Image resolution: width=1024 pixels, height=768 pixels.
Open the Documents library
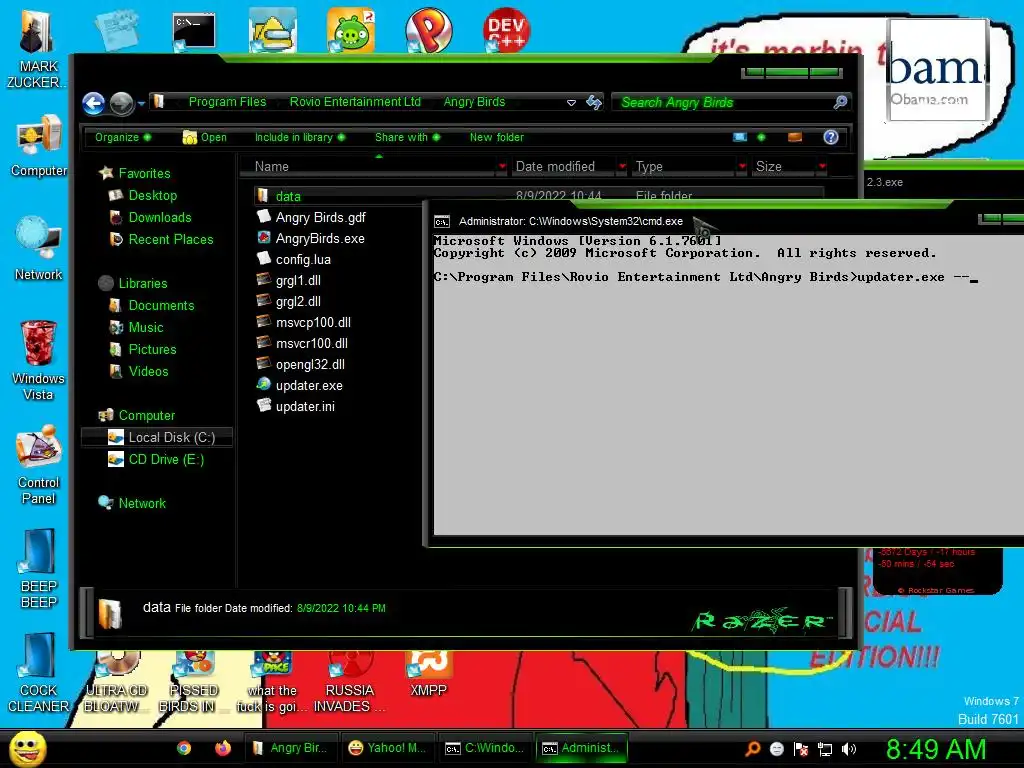pyautogui.click(x=161, y=306)
